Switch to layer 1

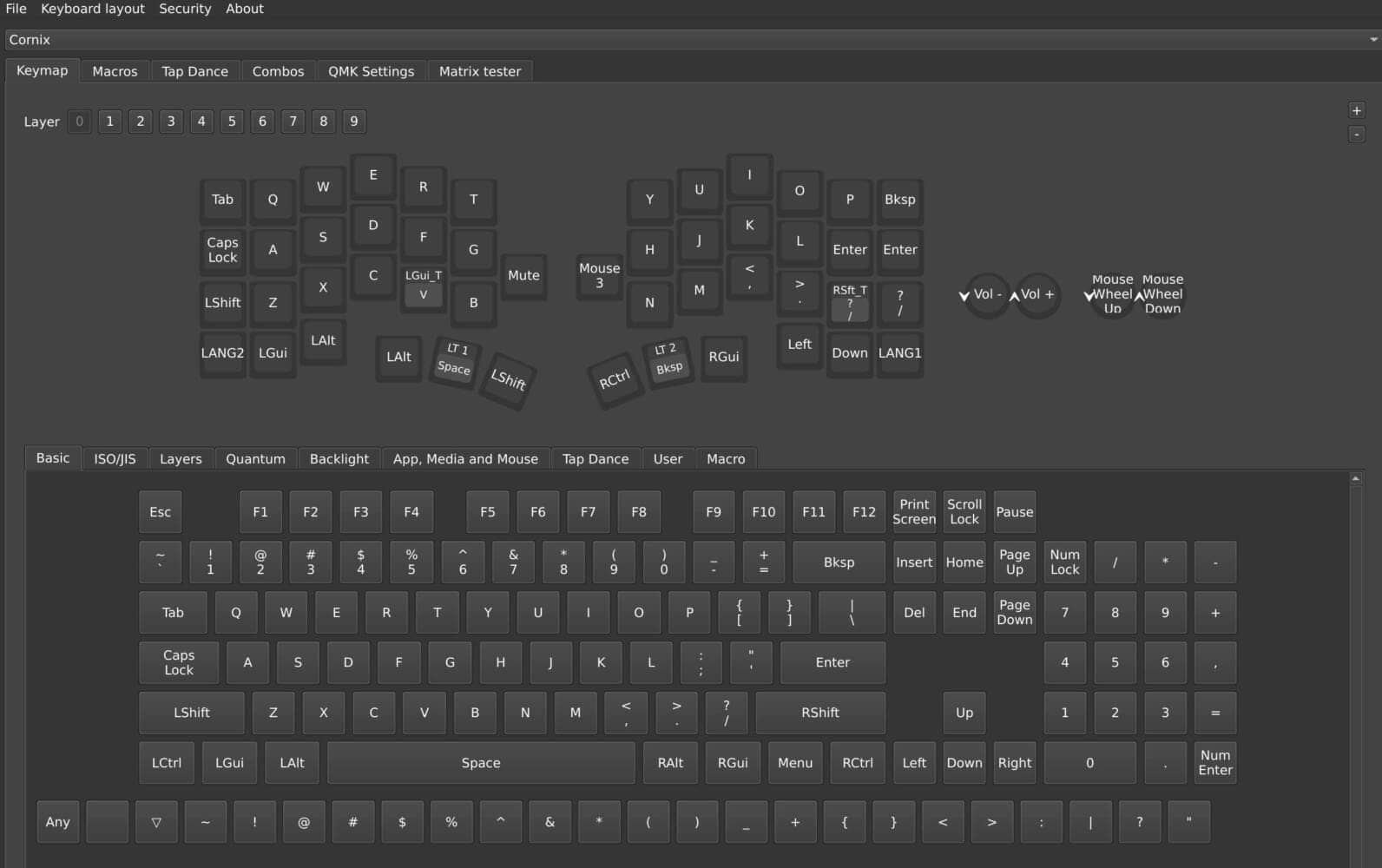[x=109, y=122]
